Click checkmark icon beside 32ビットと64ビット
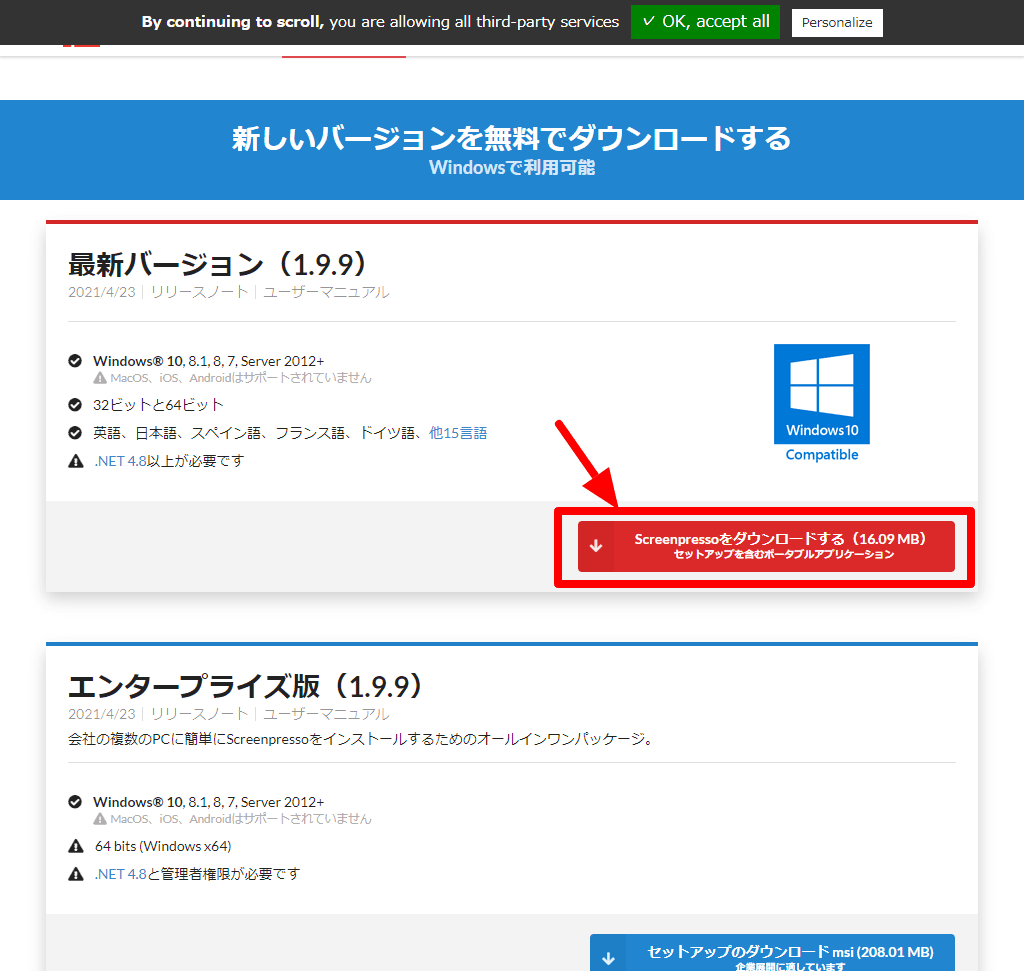The width and height of the screenshot is (1024, 971). pyautogui.click(x=75, y=405)
